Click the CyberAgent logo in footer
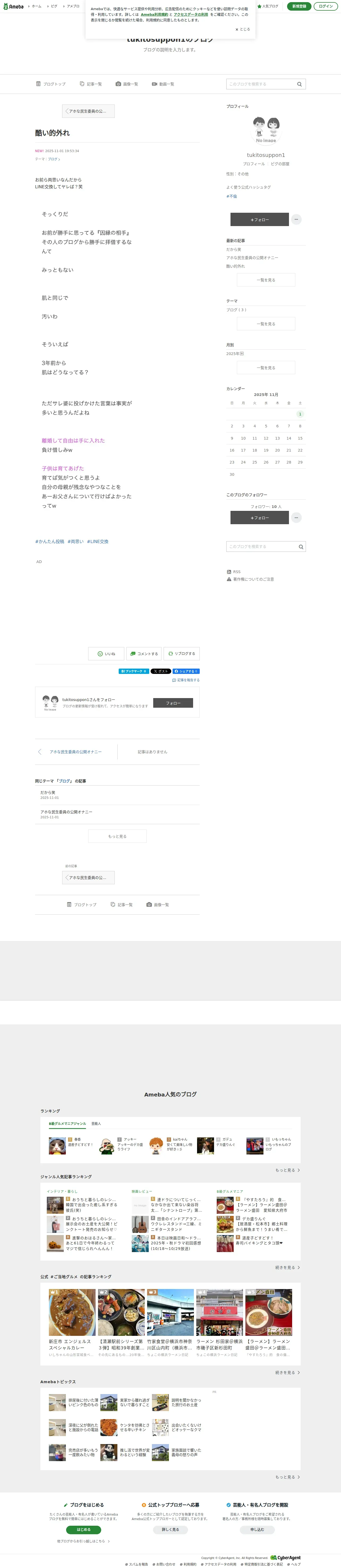The image size is (341, 1568). click(x=286, y=1558)
